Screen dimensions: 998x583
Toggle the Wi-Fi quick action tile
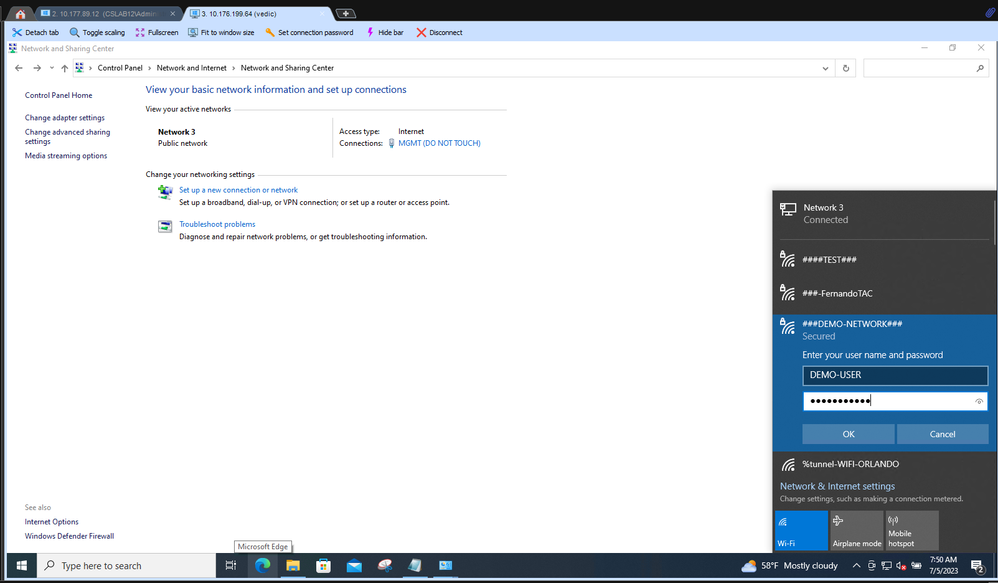[801, 530]
